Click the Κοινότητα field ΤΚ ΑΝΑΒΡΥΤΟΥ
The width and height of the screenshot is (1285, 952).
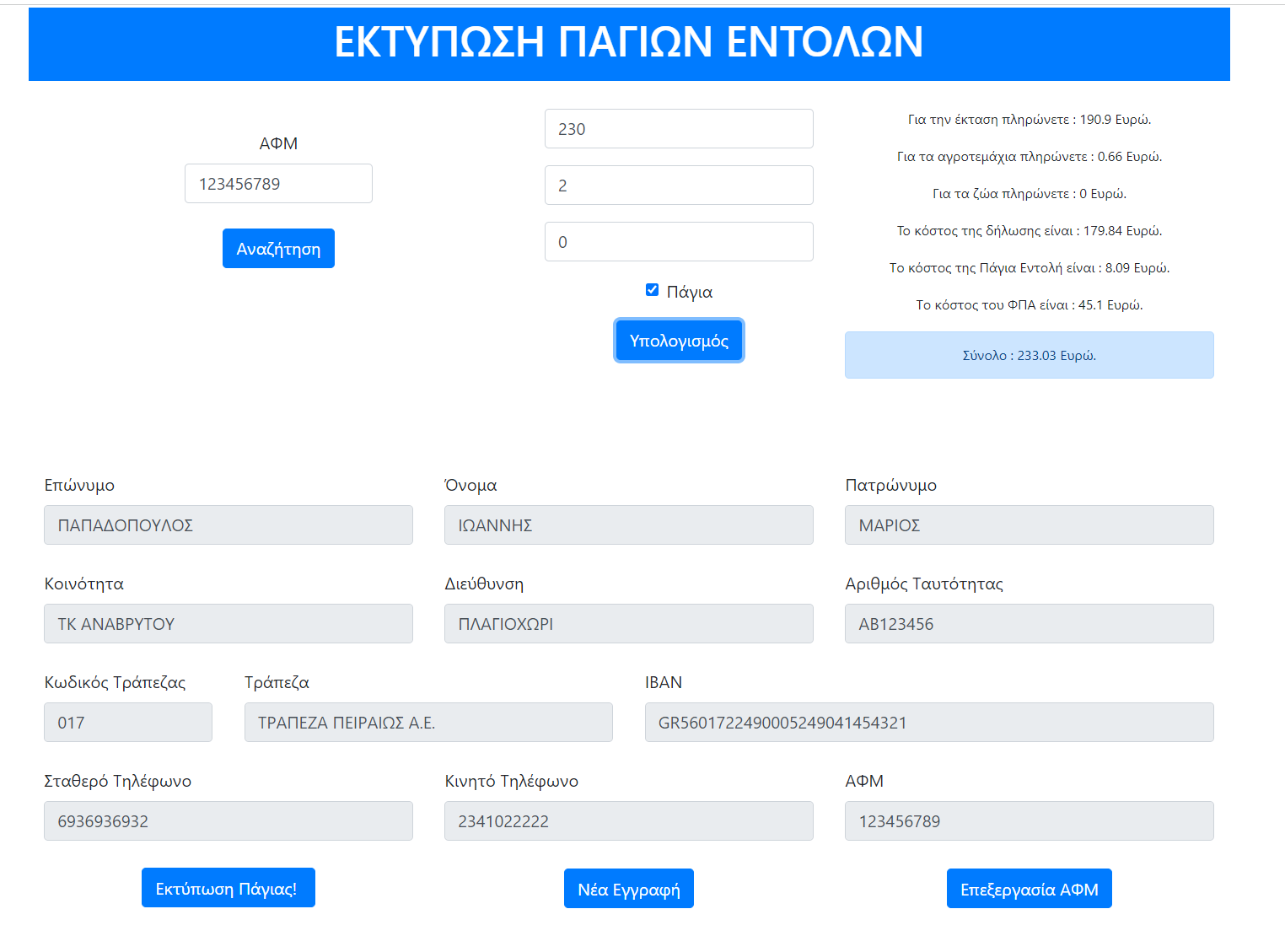click(228, 624)
